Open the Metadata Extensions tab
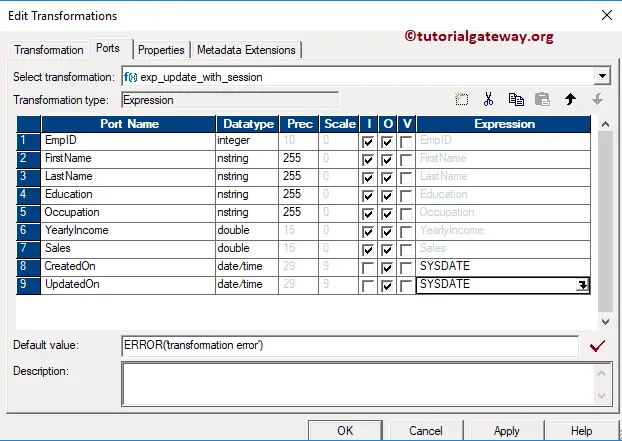Screen dimensions: 622x441 click(246, 50)
